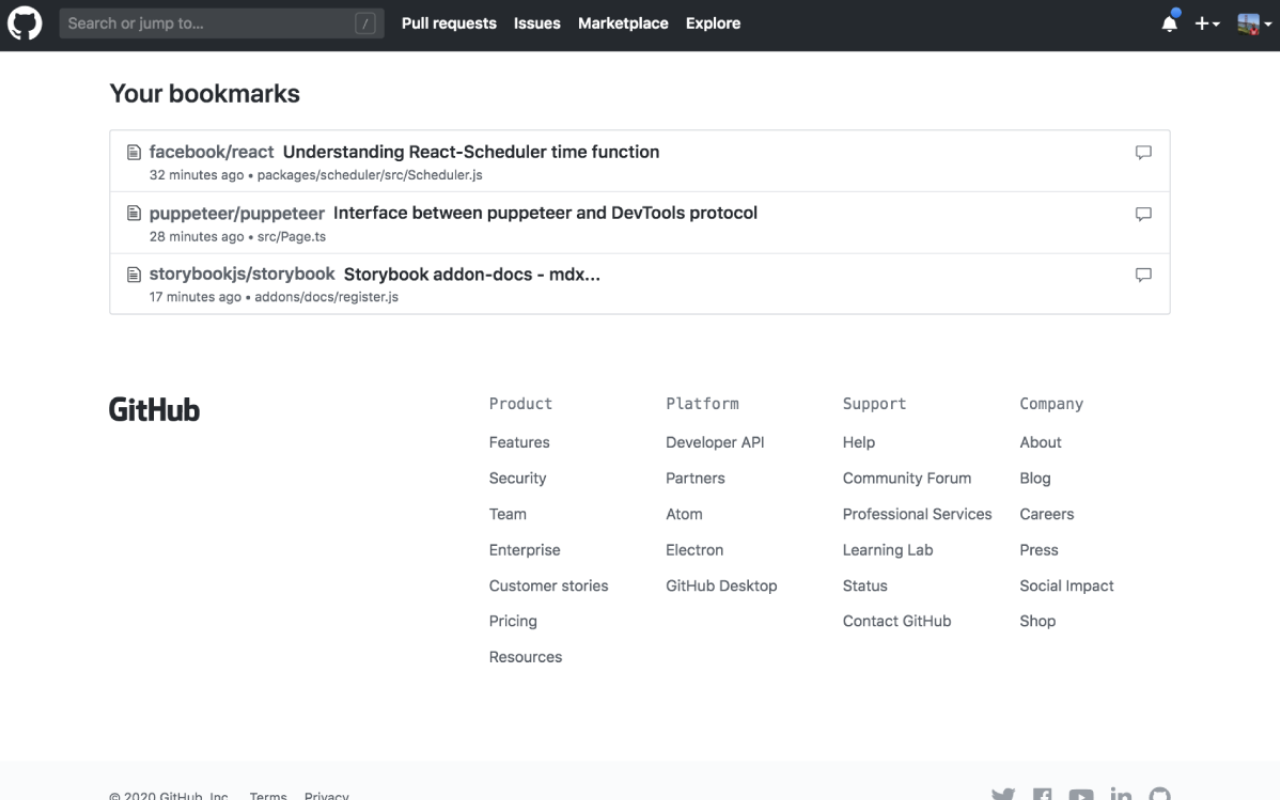
Task: Click the comment icon on the facebook/react bookmark
Action: click(x=1143, y=152)
